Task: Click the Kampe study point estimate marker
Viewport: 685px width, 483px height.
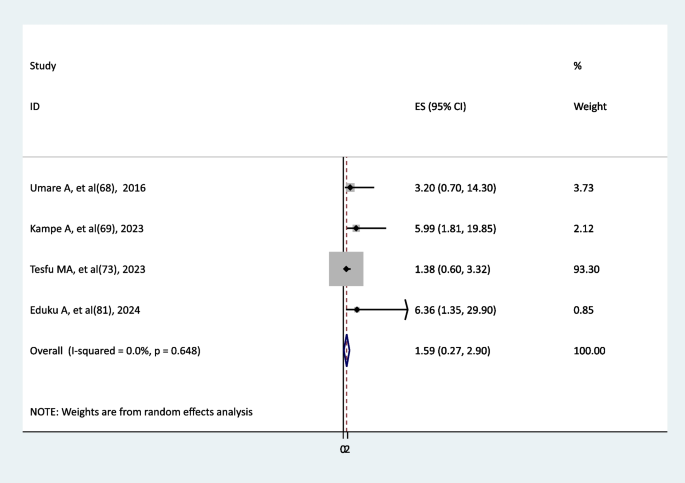Action: pyautogui.click(x=356, y=228)
